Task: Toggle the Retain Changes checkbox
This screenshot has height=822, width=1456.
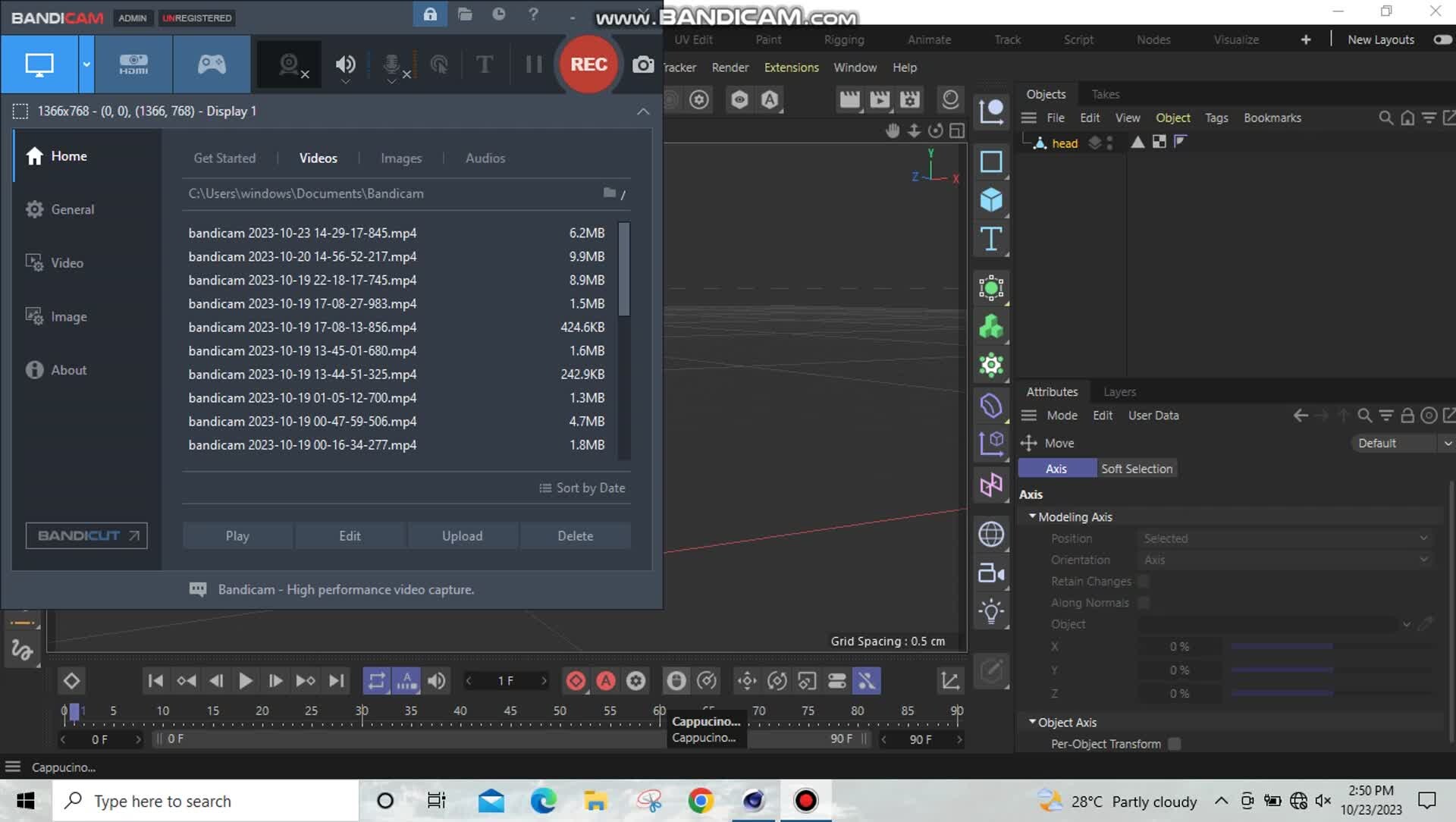Action: point(1144,582)
